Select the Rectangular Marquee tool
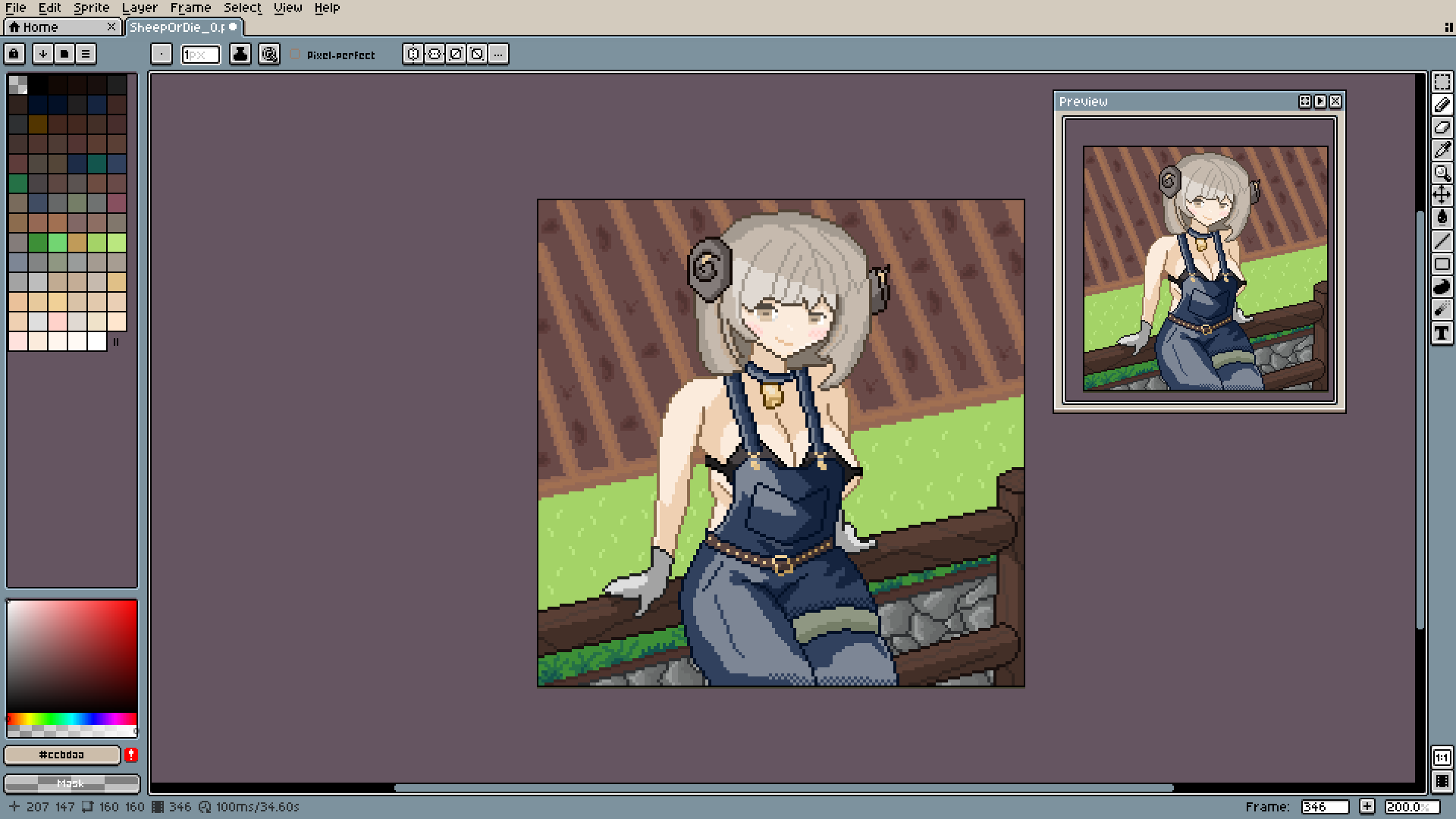Viewport: 1456px width, 819px height. click(x=1442, y=82)
